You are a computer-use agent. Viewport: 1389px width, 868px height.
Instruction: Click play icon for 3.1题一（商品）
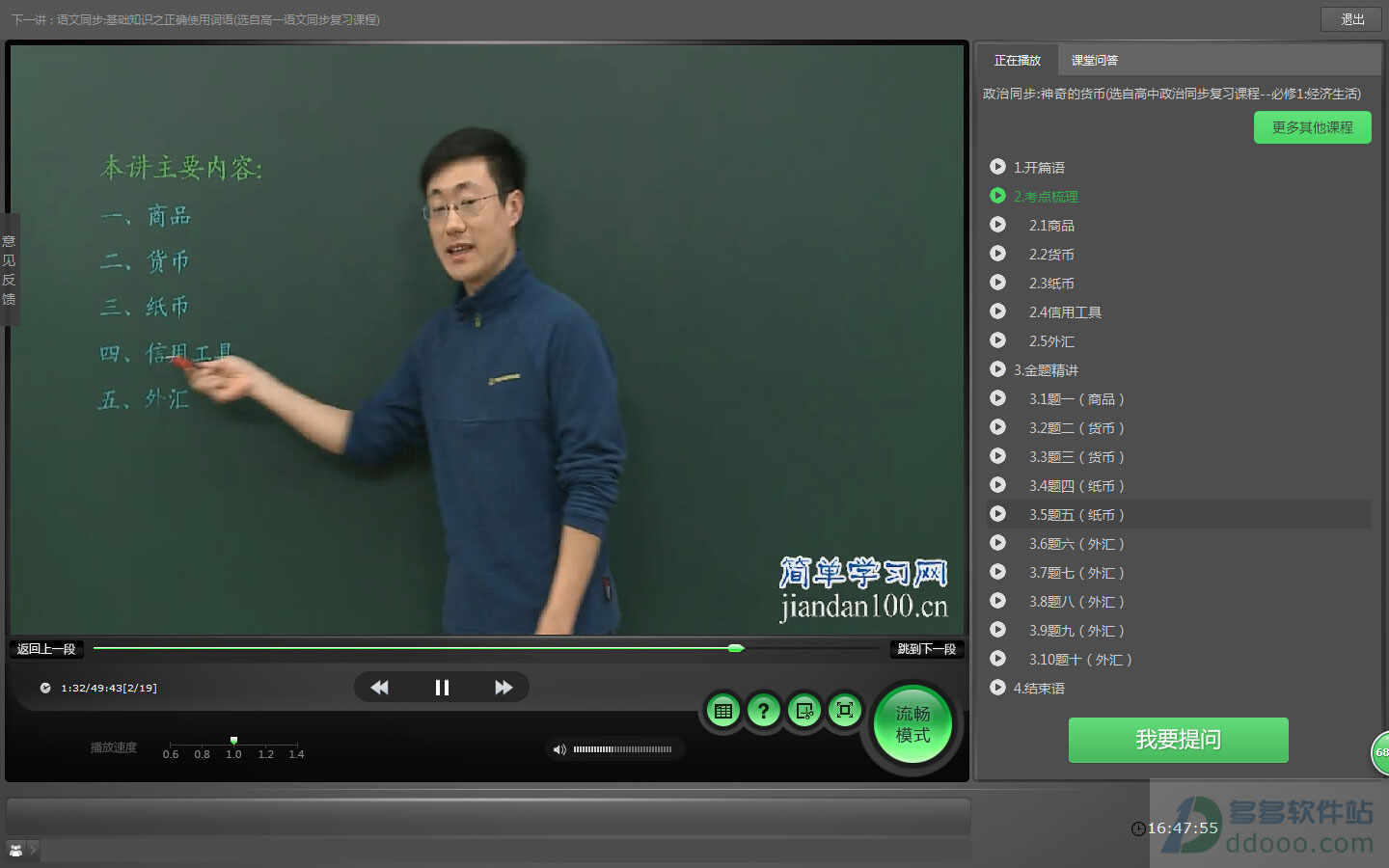point(997,398)
